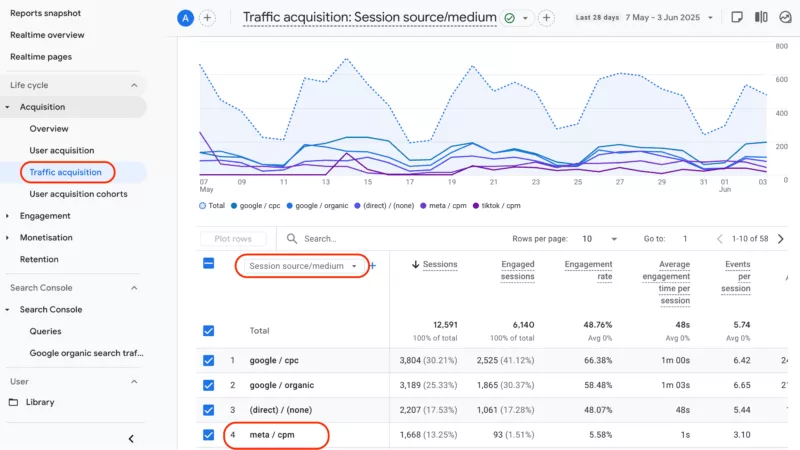Collapse the left sidebar with arrow
800x450 pixels.
point(131,438)
